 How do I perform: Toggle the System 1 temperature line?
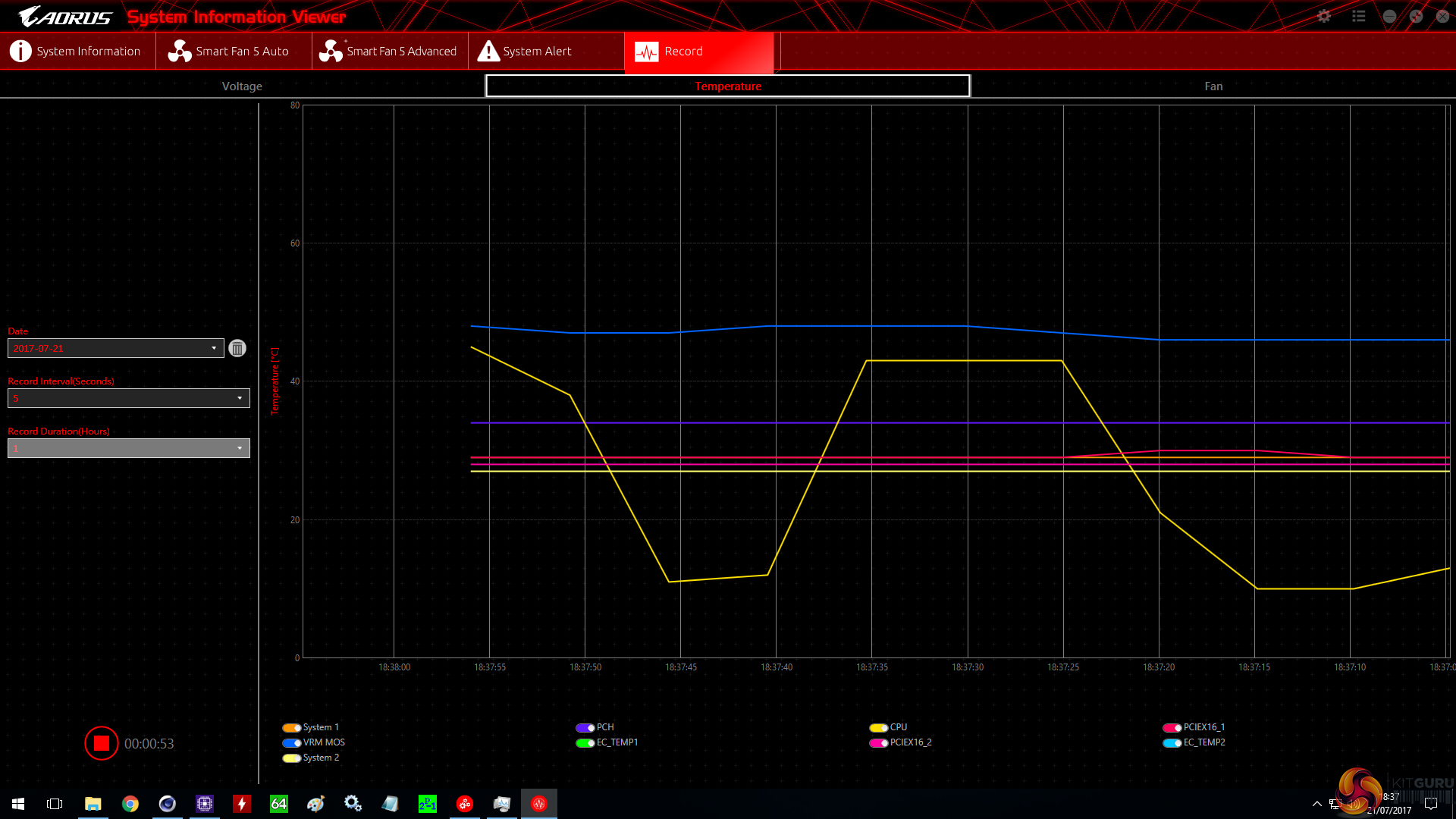pos(292,728)
